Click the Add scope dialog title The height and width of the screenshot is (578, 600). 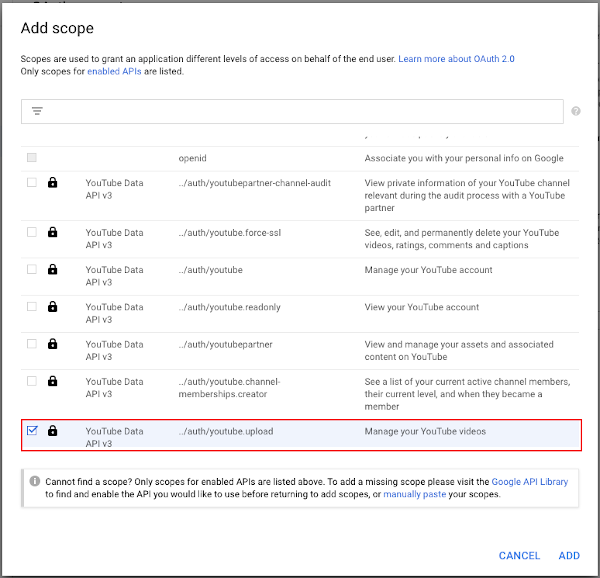click(x=57, y=28)
